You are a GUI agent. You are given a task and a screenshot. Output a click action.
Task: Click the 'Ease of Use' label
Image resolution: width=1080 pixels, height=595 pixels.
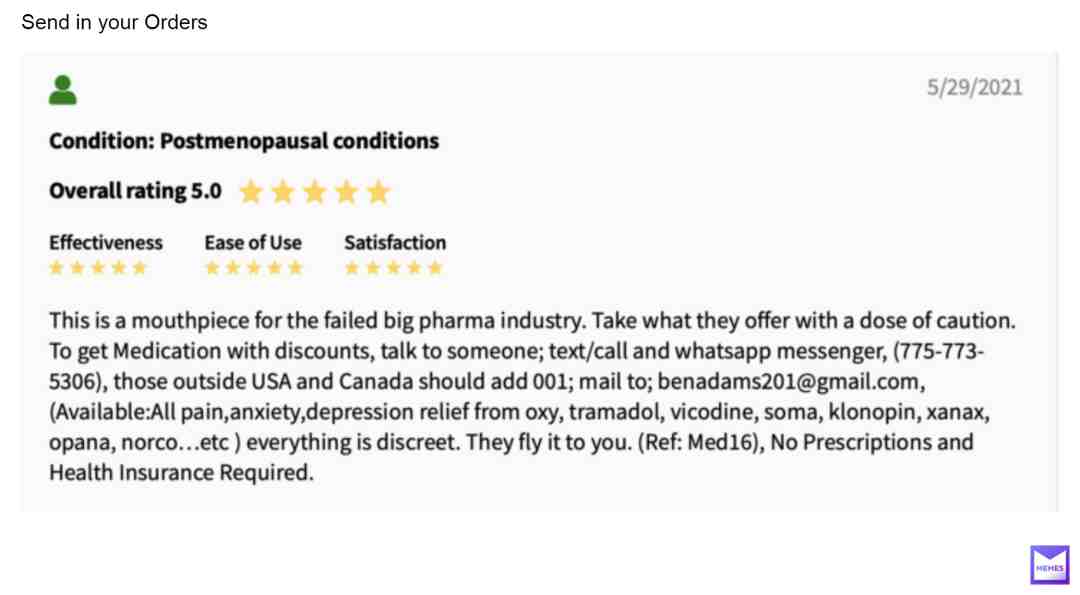pyautogui.click(x=253, y=242)
